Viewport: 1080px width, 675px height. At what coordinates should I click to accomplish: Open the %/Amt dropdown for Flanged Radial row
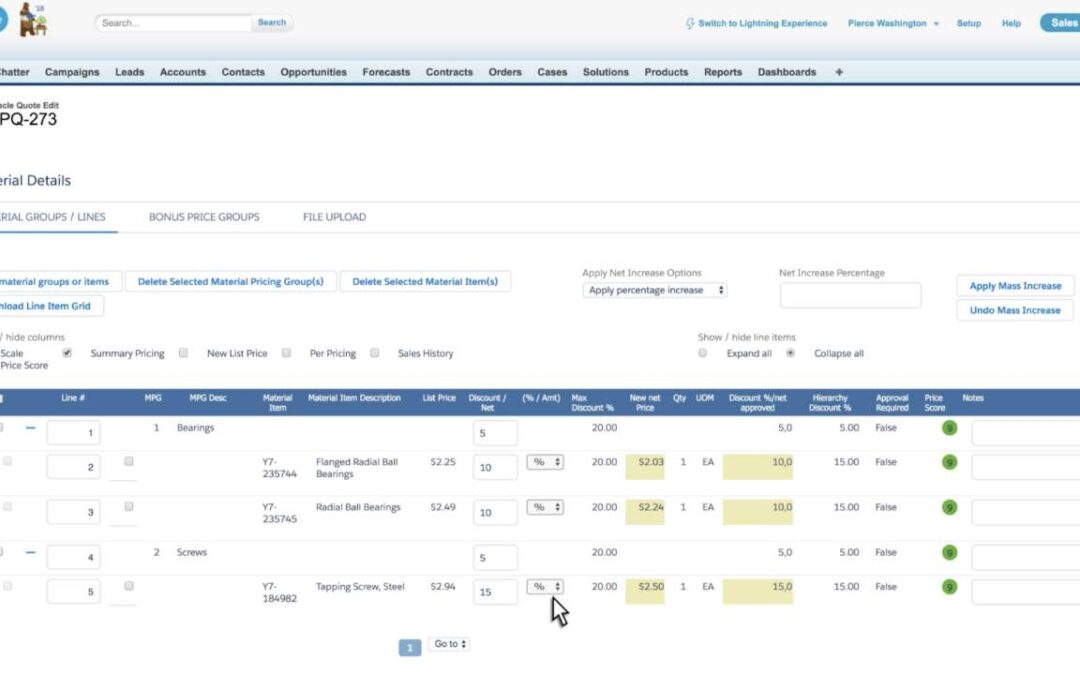[x=545, y=462]
